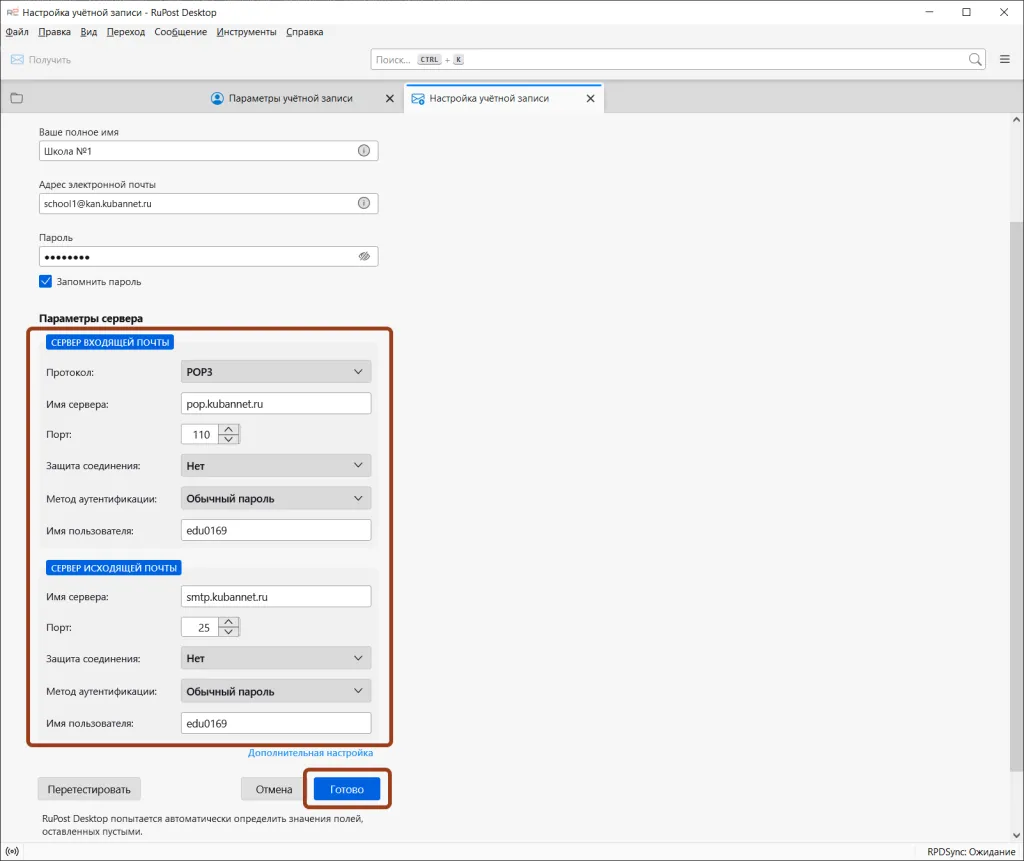1024x861 pixels.
Task: Close the Настройка учётной записи tab
Action: pyautogui.click(x=590, y=98)
